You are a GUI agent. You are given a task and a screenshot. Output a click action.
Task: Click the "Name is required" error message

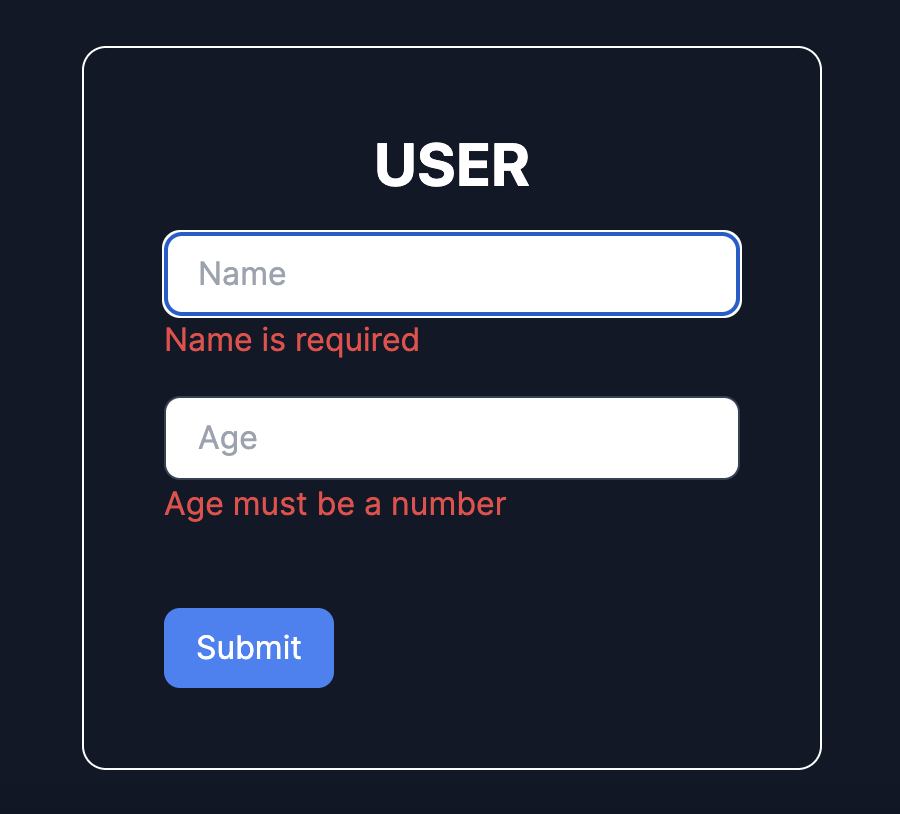pos(291,340)
